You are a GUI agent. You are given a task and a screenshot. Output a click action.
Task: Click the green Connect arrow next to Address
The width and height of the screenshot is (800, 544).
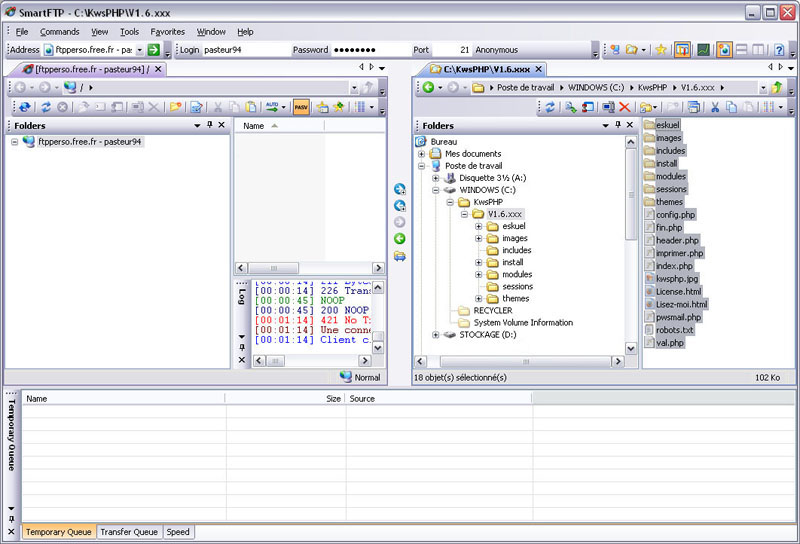pos(154,50)
